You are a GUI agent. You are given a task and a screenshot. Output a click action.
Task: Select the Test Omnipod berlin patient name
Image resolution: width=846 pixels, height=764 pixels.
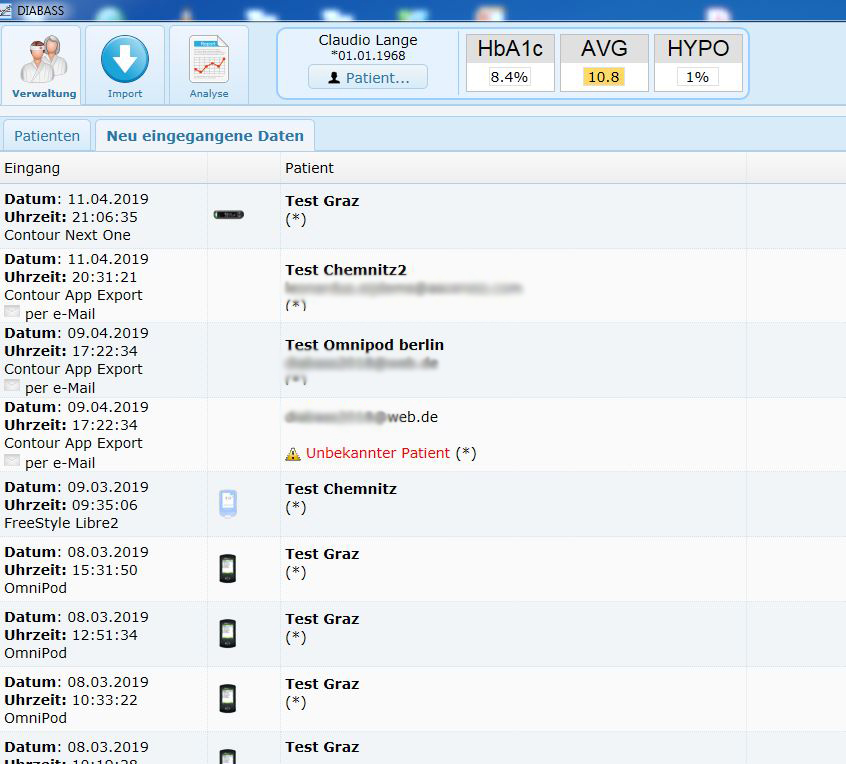[x=365, y=345]
